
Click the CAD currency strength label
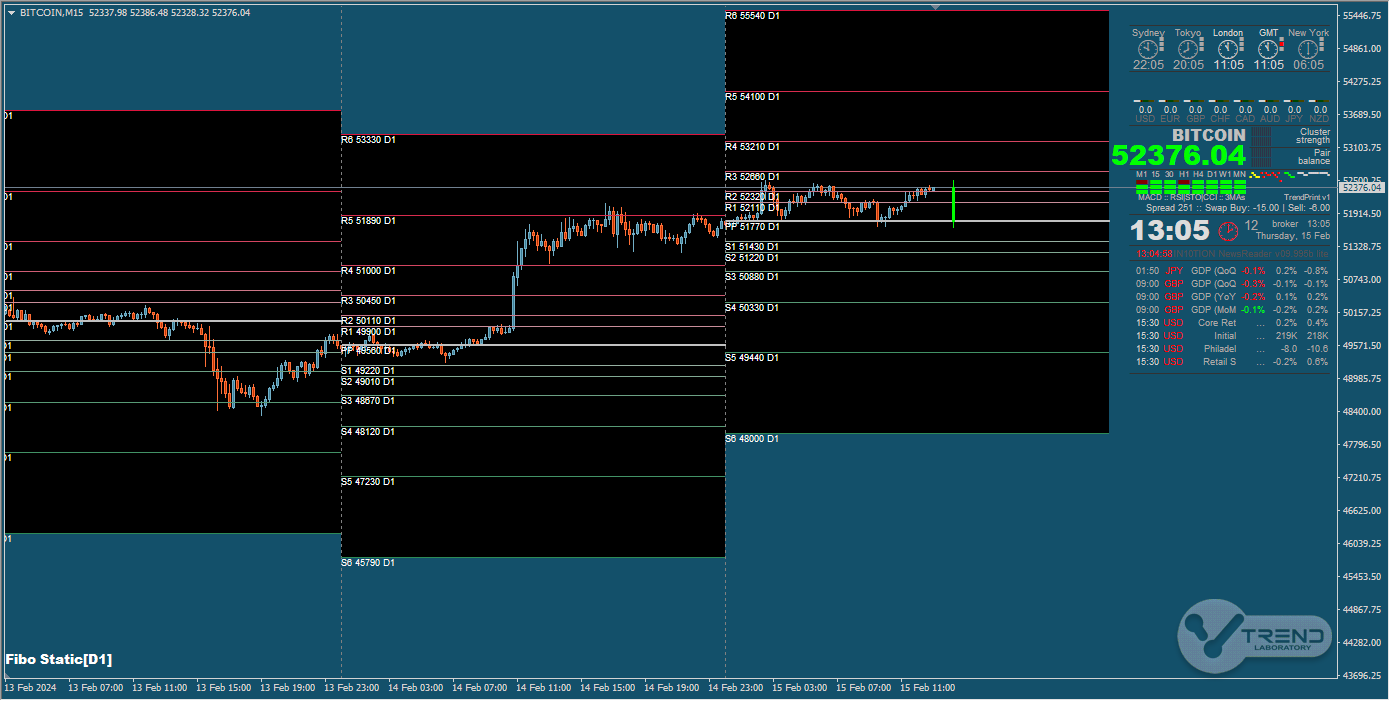(1245, 119)
